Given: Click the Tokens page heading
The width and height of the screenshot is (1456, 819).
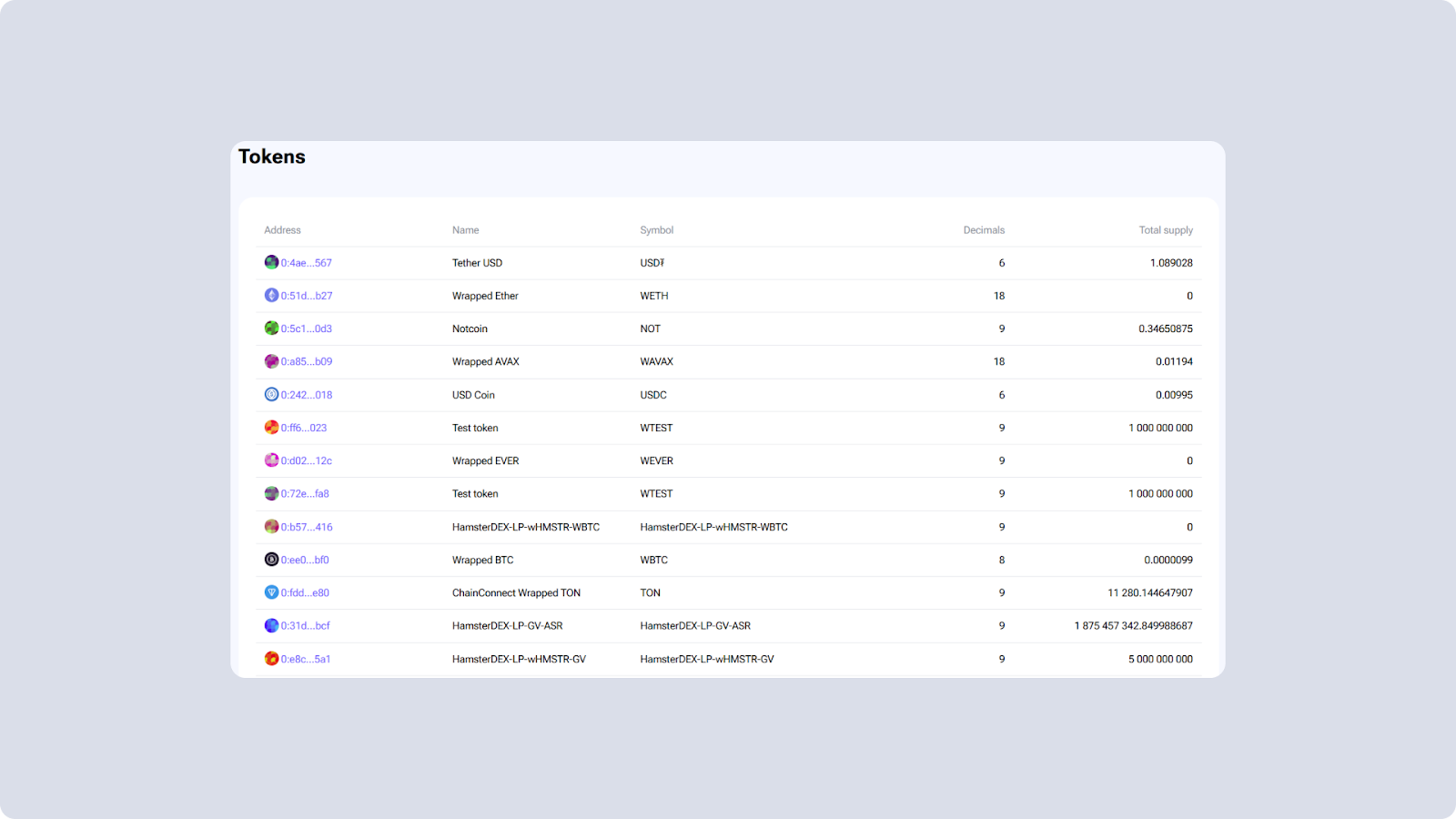Looking at the screenshot, I should tap(272, 157).
